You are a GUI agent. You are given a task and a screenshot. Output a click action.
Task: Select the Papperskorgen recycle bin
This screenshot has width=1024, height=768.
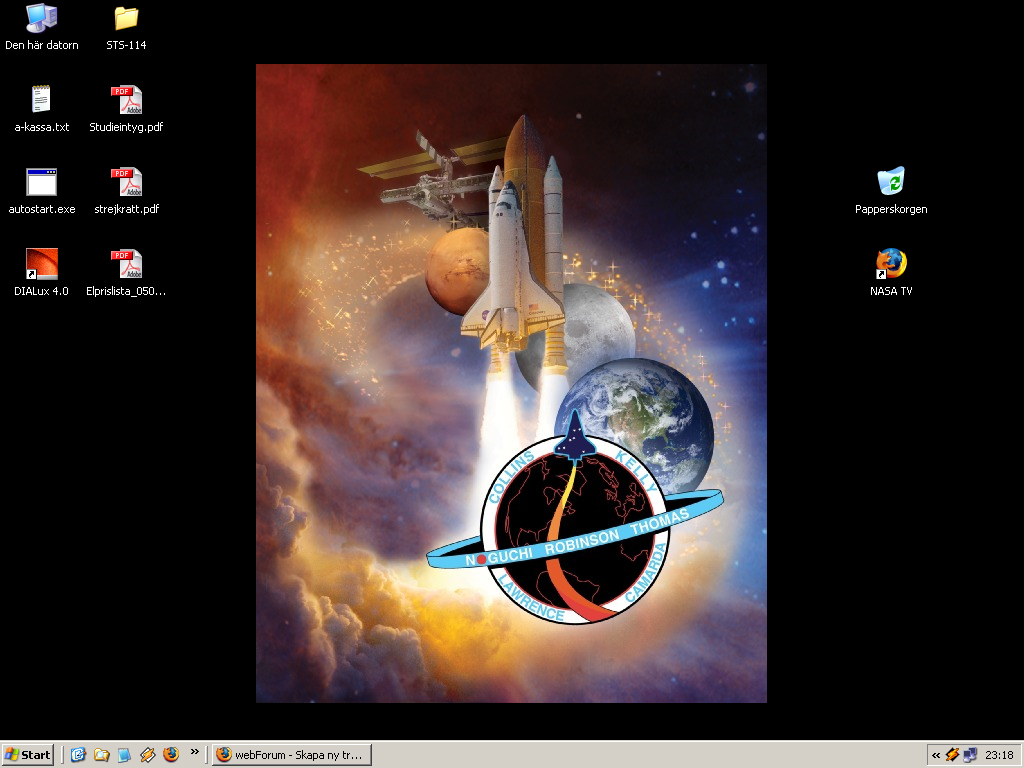click(891, 191)
